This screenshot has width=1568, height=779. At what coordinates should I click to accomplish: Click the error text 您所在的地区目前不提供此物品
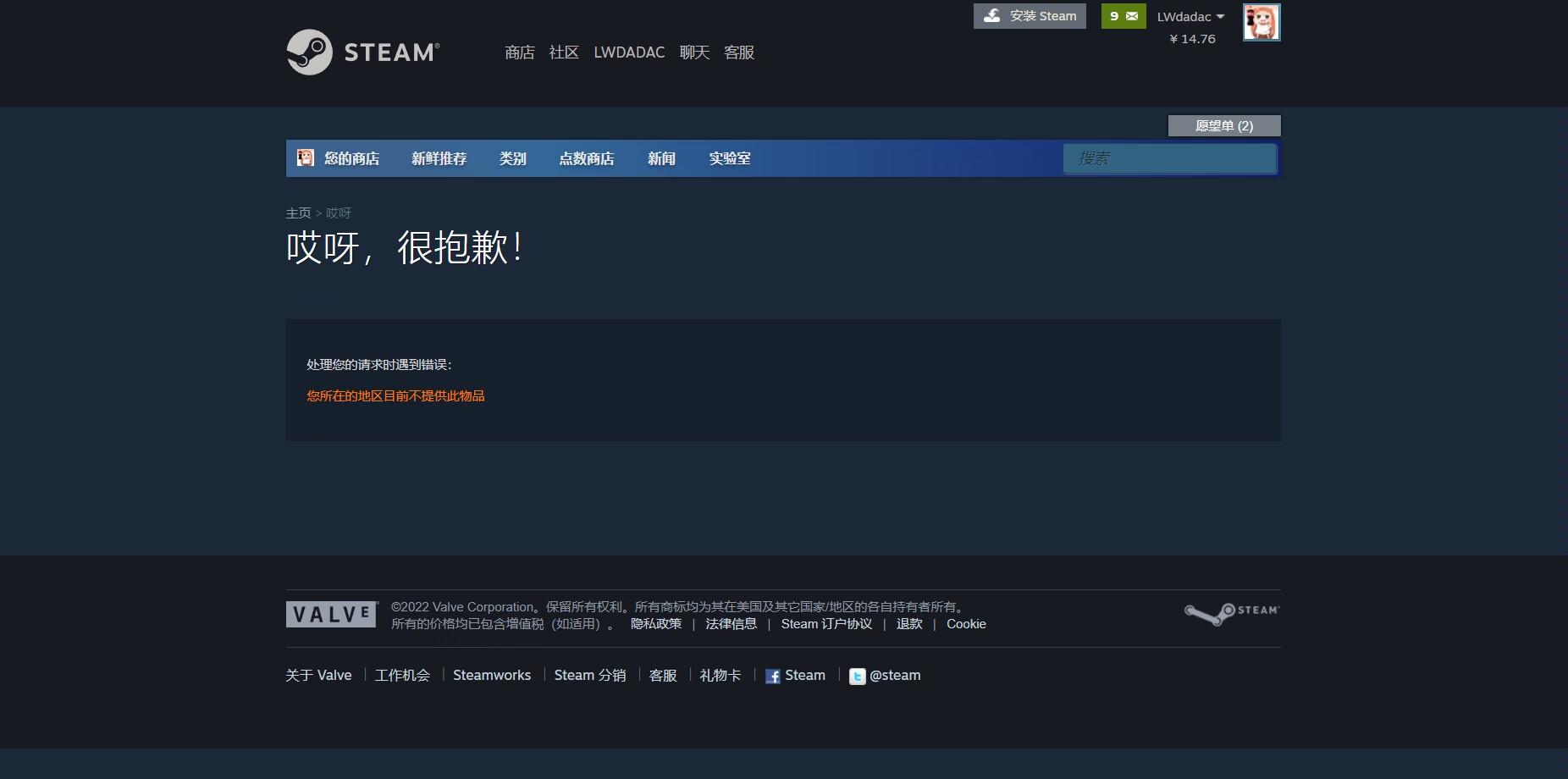[x=395, y=396]
